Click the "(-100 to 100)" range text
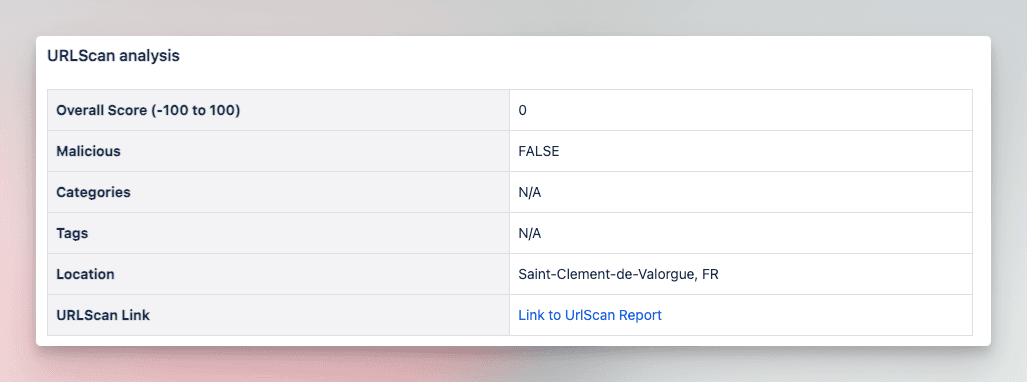The height and width of the screenshot is (382, 1027). pyautogui.click(x=196, y=111)
